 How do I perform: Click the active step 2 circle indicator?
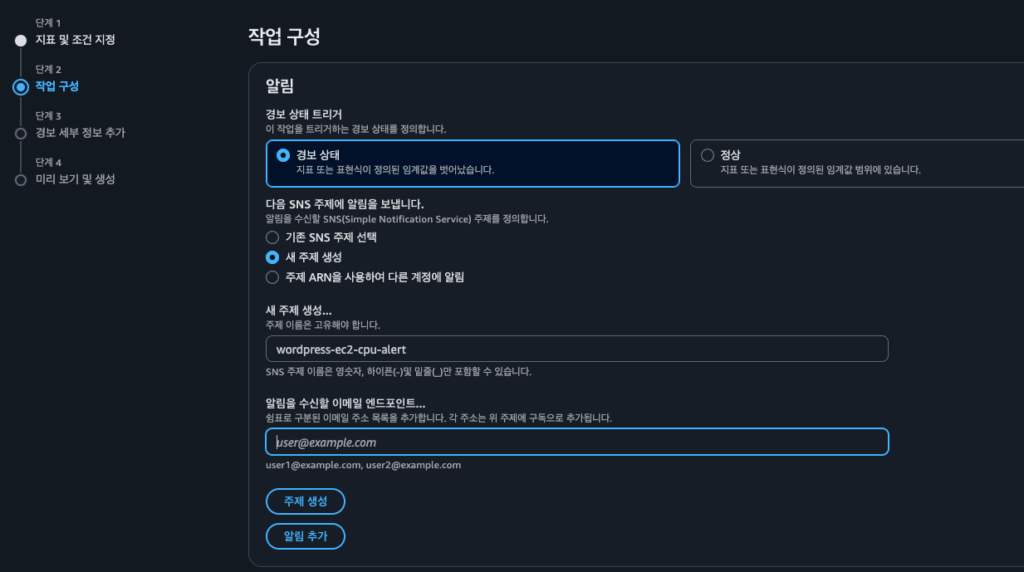pos(20,87)
